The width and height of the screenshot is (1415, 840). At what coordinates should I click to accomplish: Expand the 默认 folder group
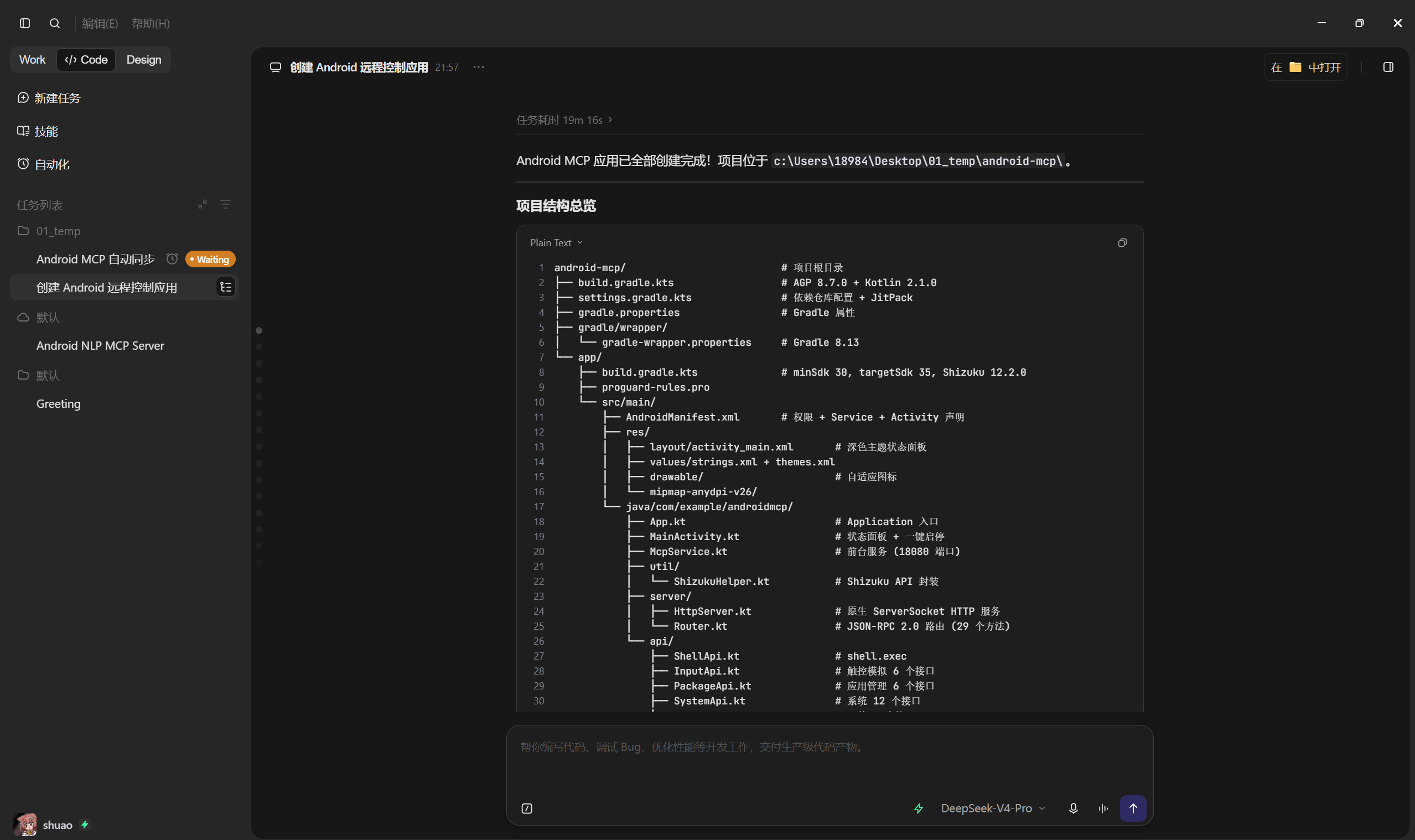coord(39,375)
